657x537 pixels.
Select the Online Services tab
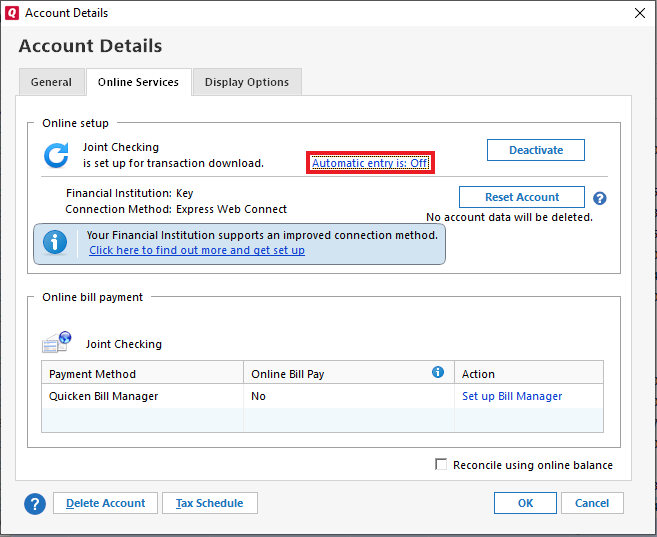click(x=139, y=82)
